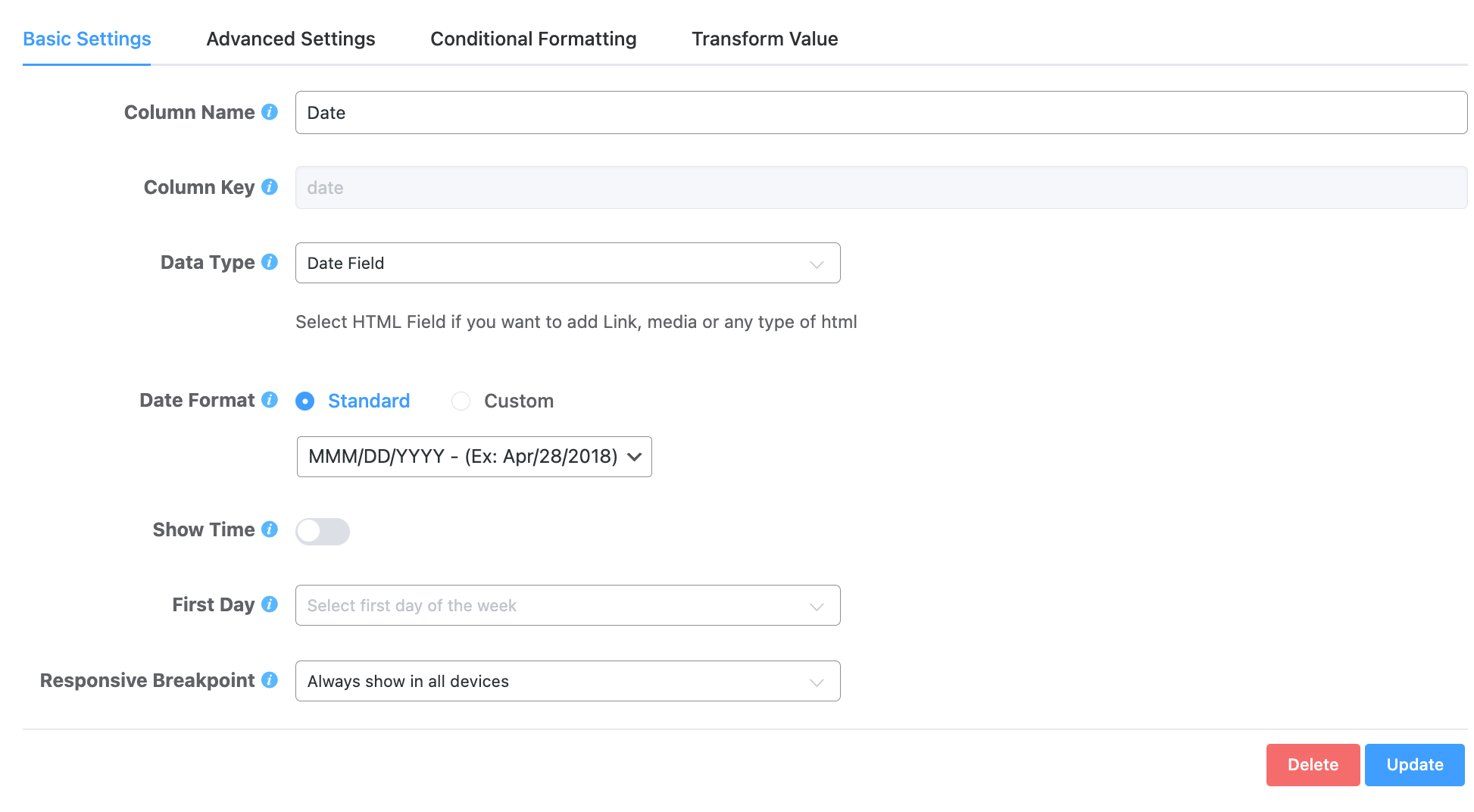This screenshot has width=1474, height=812.
Task: Click the Update button
Action: pos(1414,764)
